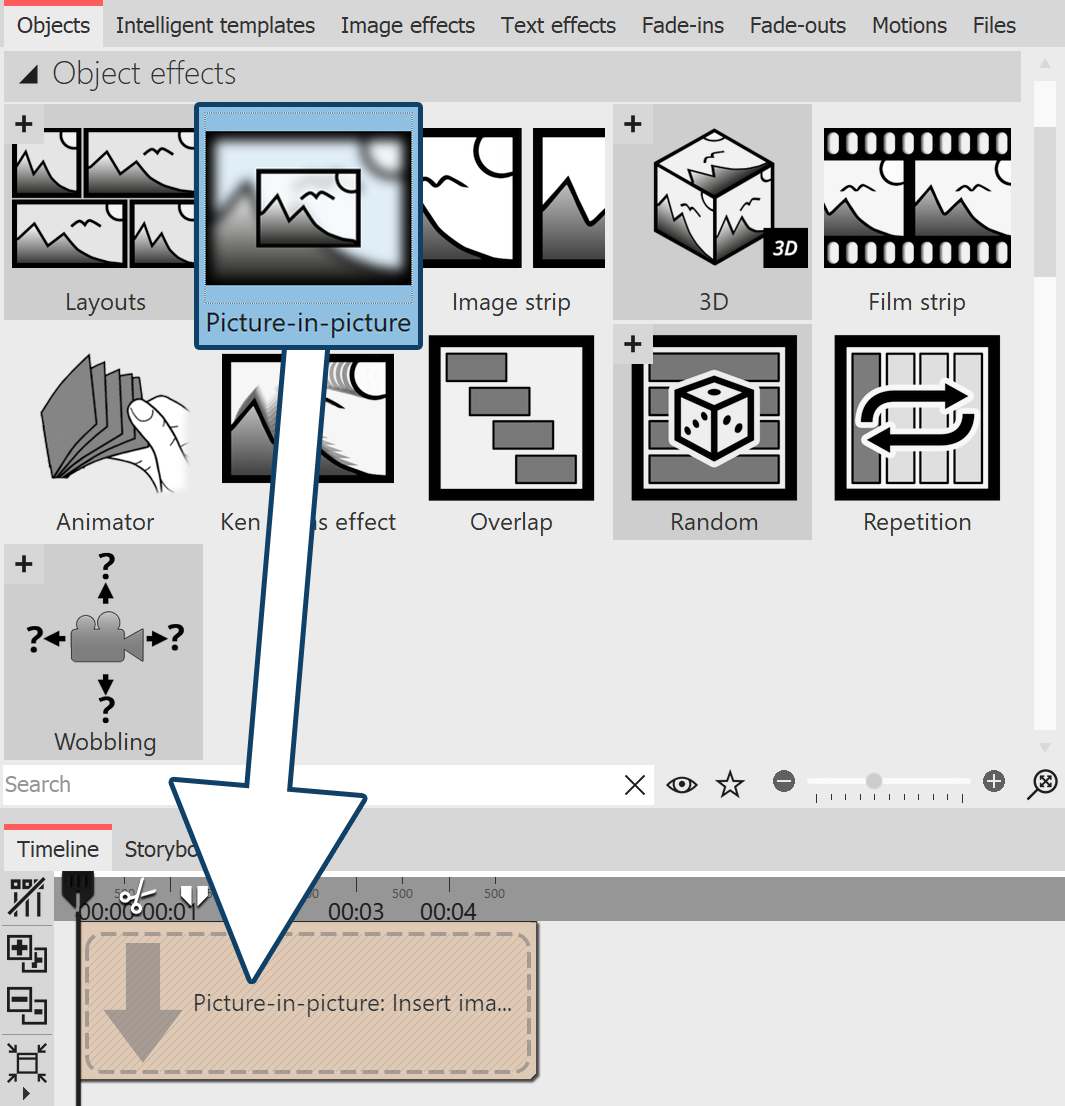1065x1106 pixels.
Task: Expand the Layouts effect group
Action: click(24, 124)
